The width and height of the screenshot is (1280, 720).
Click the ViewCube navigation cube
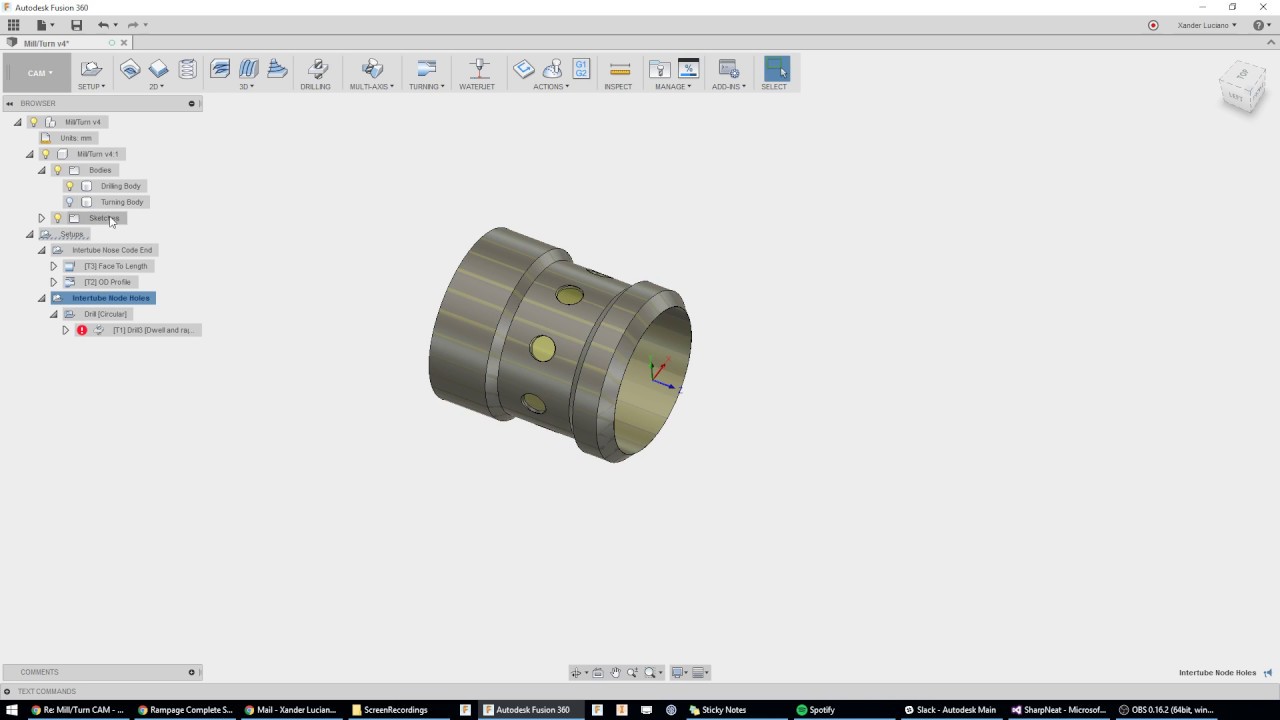click(x=1242, y=88)
